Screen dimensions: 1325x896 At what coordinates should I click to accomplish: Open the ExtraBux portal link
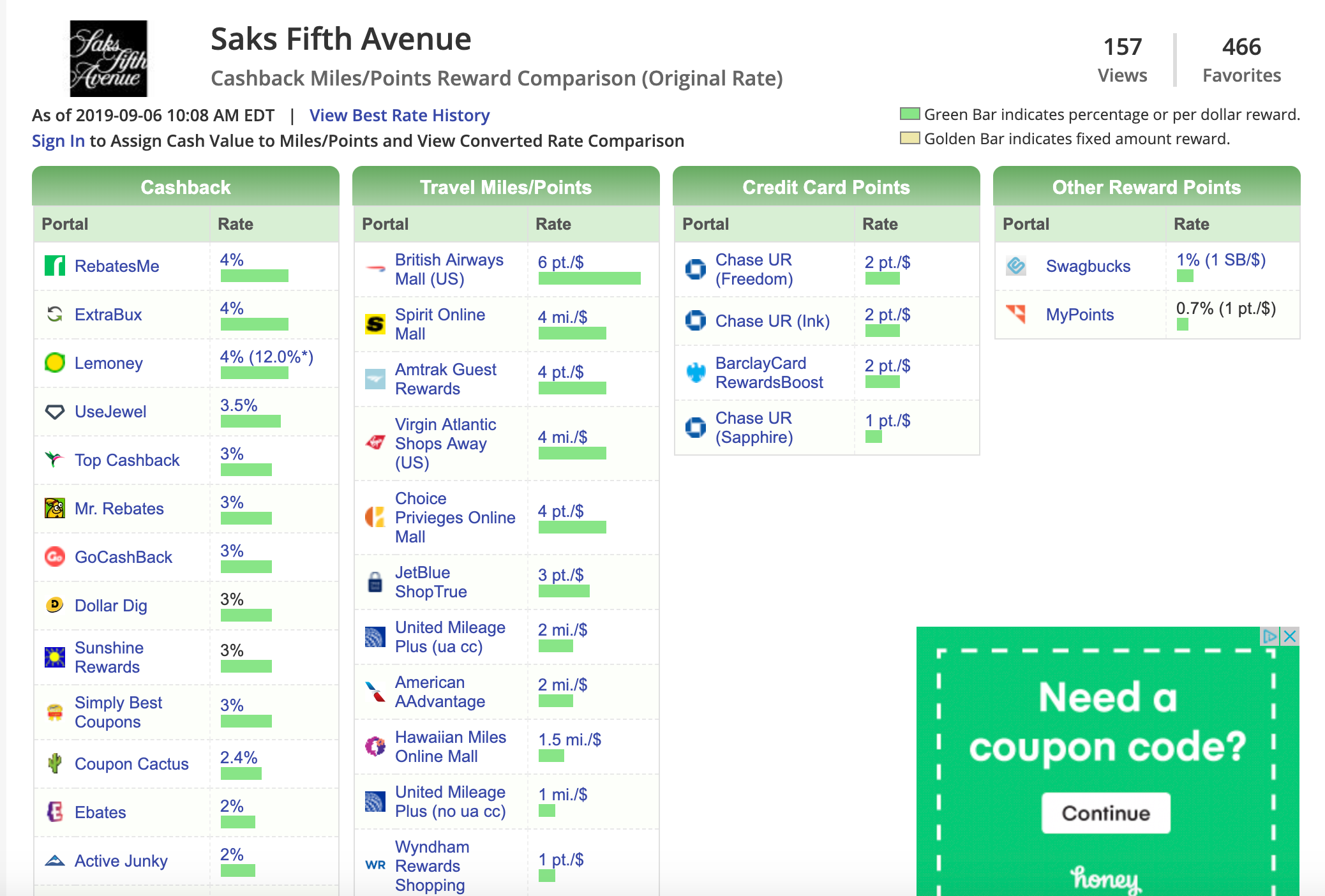coord(108,315)
